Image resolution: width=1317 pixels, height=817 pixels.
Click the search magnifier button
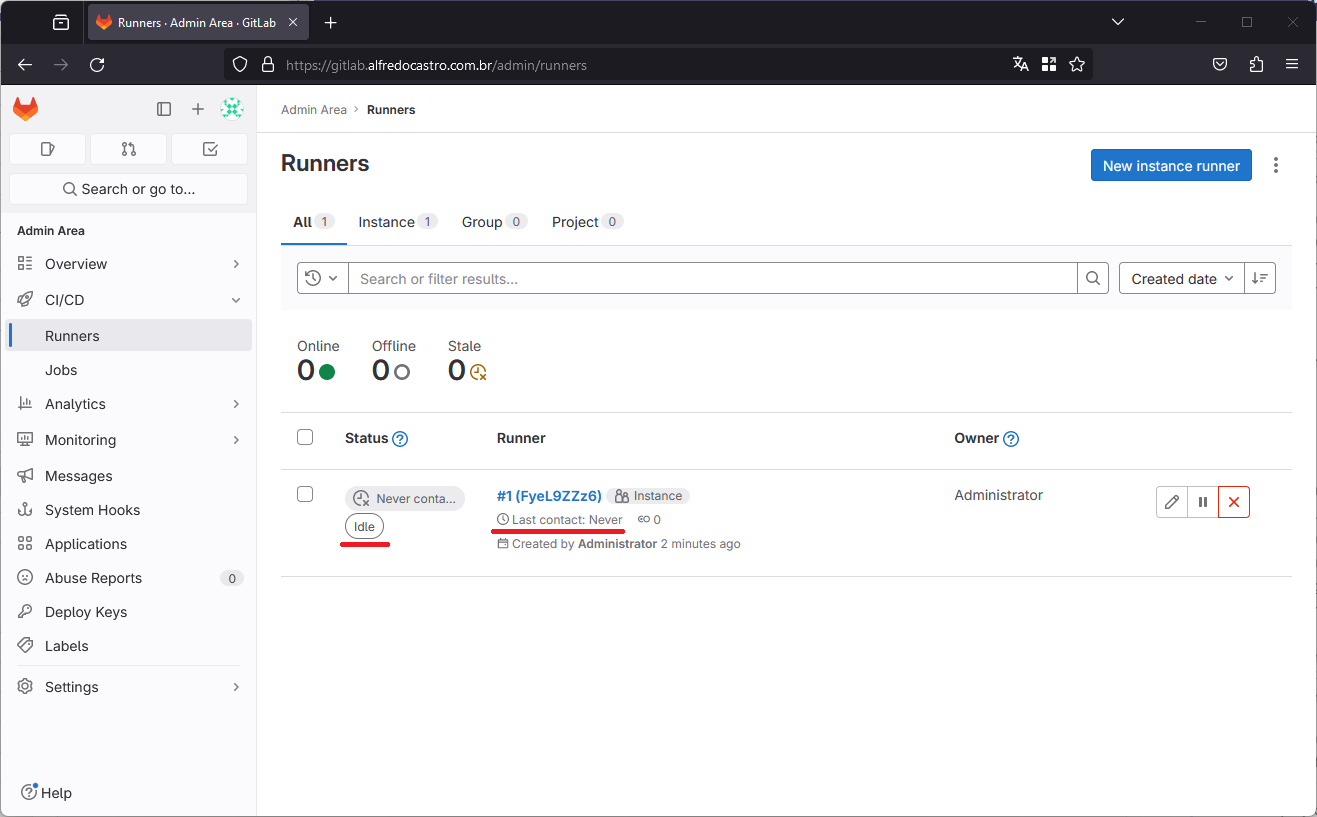(1093, 279)
